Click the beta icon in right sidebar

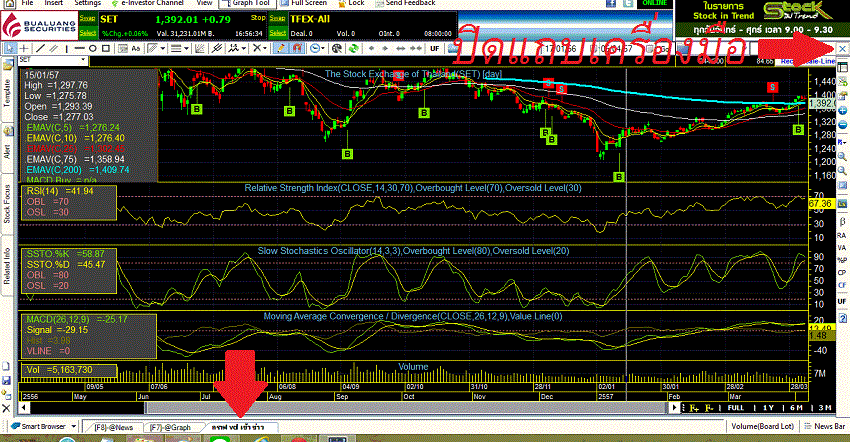coord(842,221)
